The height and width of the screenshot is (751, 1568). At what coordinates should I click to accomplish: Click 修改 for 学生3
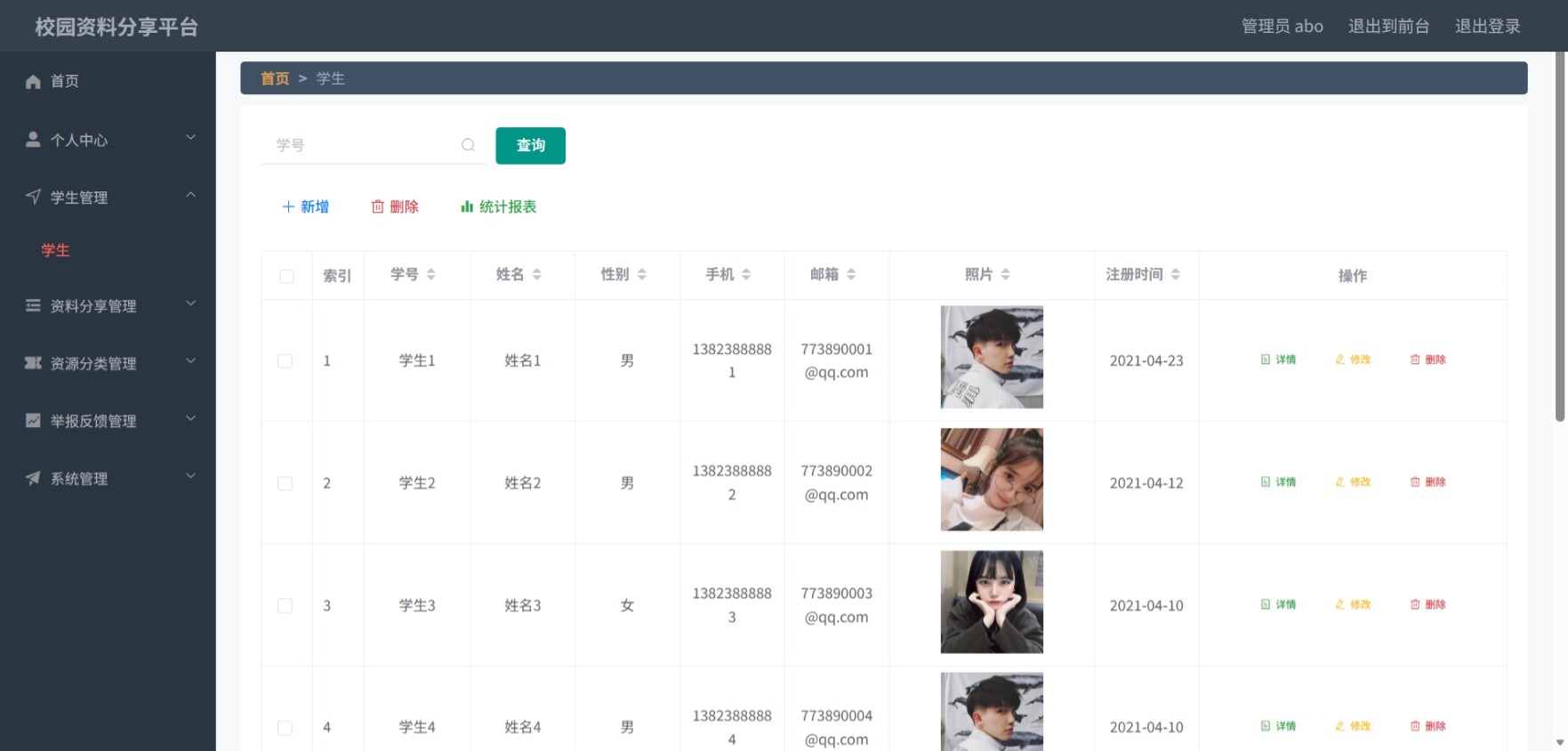pos(1353,604)
